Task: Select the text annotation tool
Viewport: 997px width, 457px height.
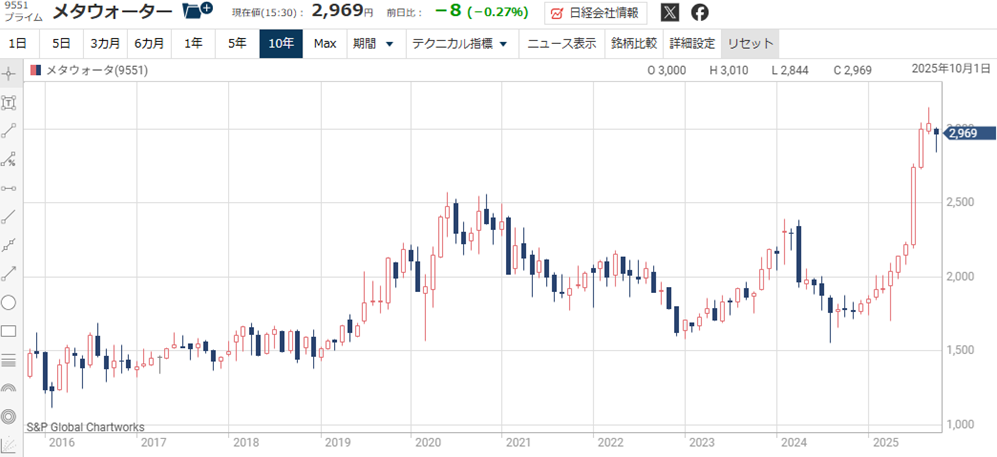Action: pos(9,102)
